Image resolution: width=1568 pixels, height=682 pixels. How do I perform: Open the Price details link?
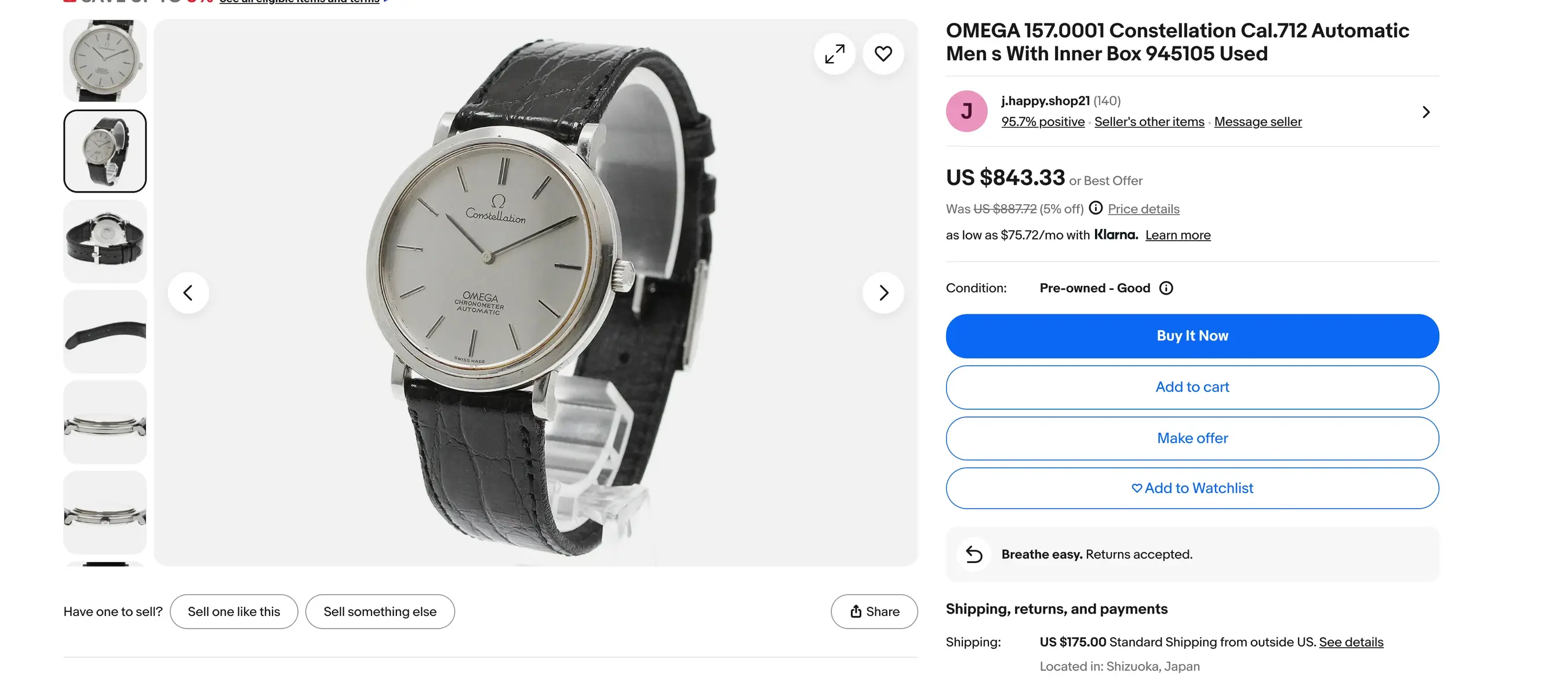pyautogui.click(x=1143, y=209)
